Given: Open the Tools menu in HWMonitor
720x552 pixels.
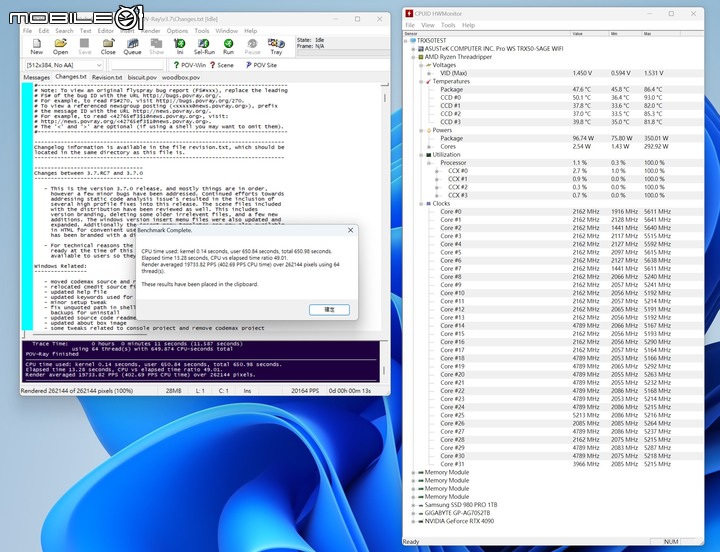Looking at the screenshot, I should tap(448, 25).
